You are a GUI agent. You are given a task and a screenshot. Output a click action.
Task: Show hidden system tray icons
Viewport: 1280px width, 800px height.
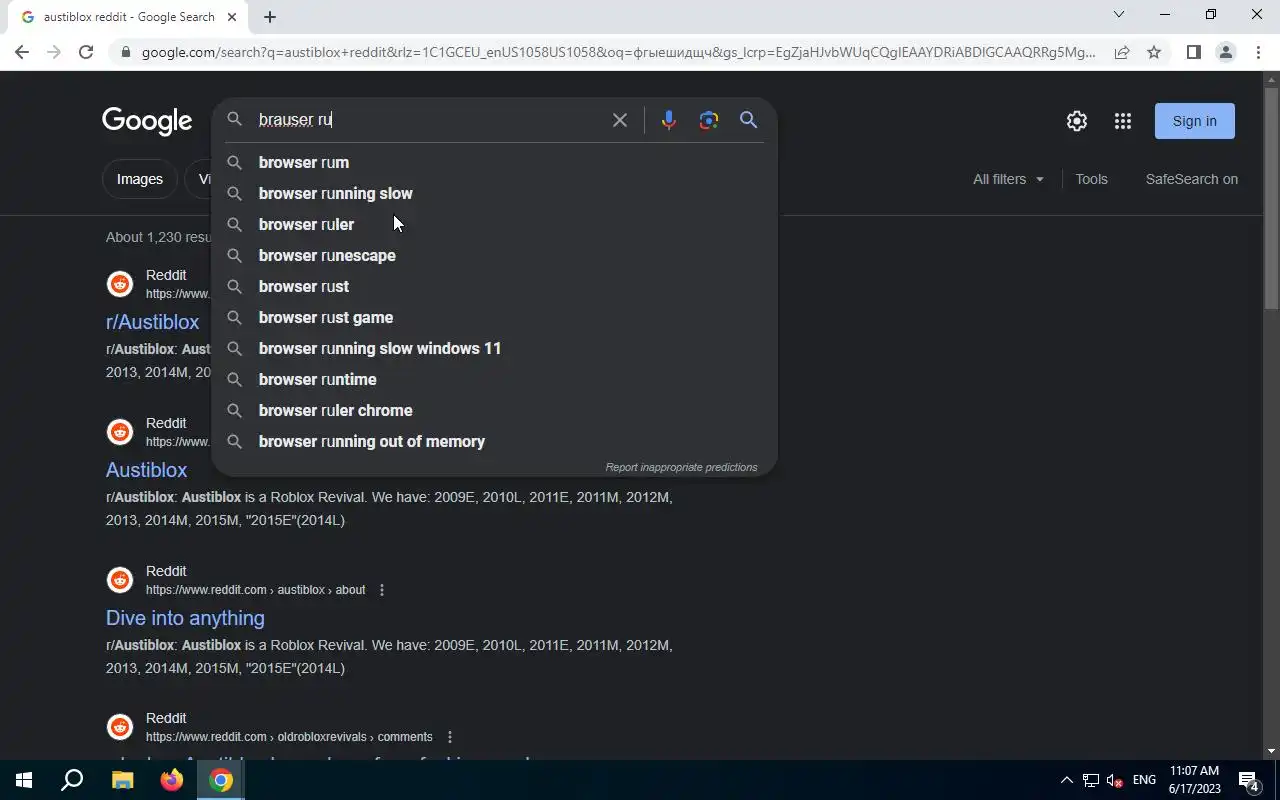pyautogui.click(x=1066, y=780)
